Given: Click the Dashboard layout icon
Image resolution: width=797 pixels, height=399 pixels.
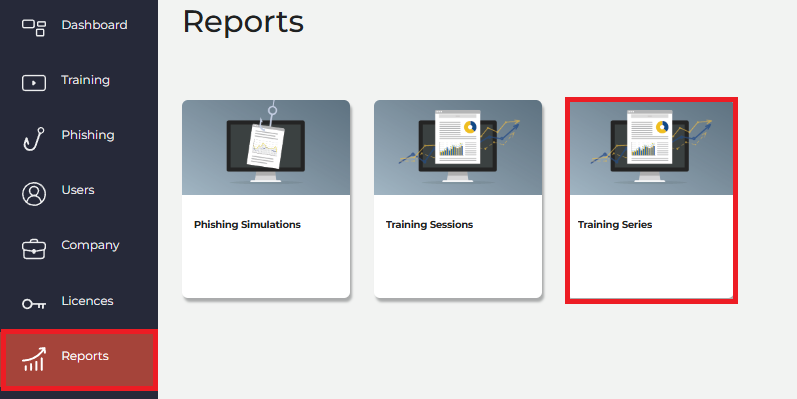Looking at the screenshot, I should [x=34, y=27].
